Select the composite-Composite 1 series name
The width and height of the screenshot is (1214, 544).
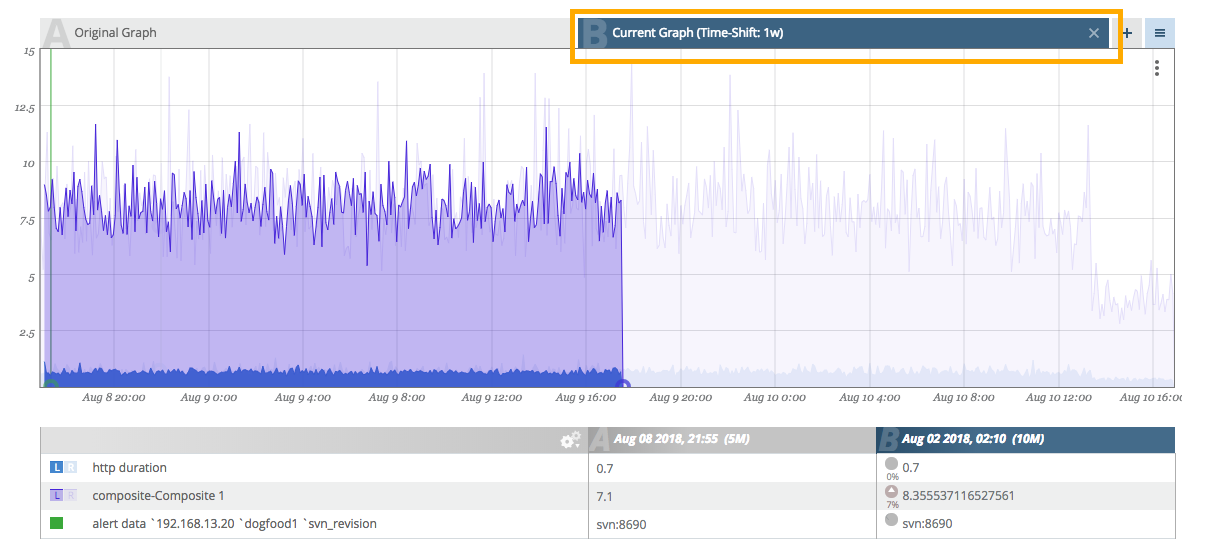[x=158, y=495]
